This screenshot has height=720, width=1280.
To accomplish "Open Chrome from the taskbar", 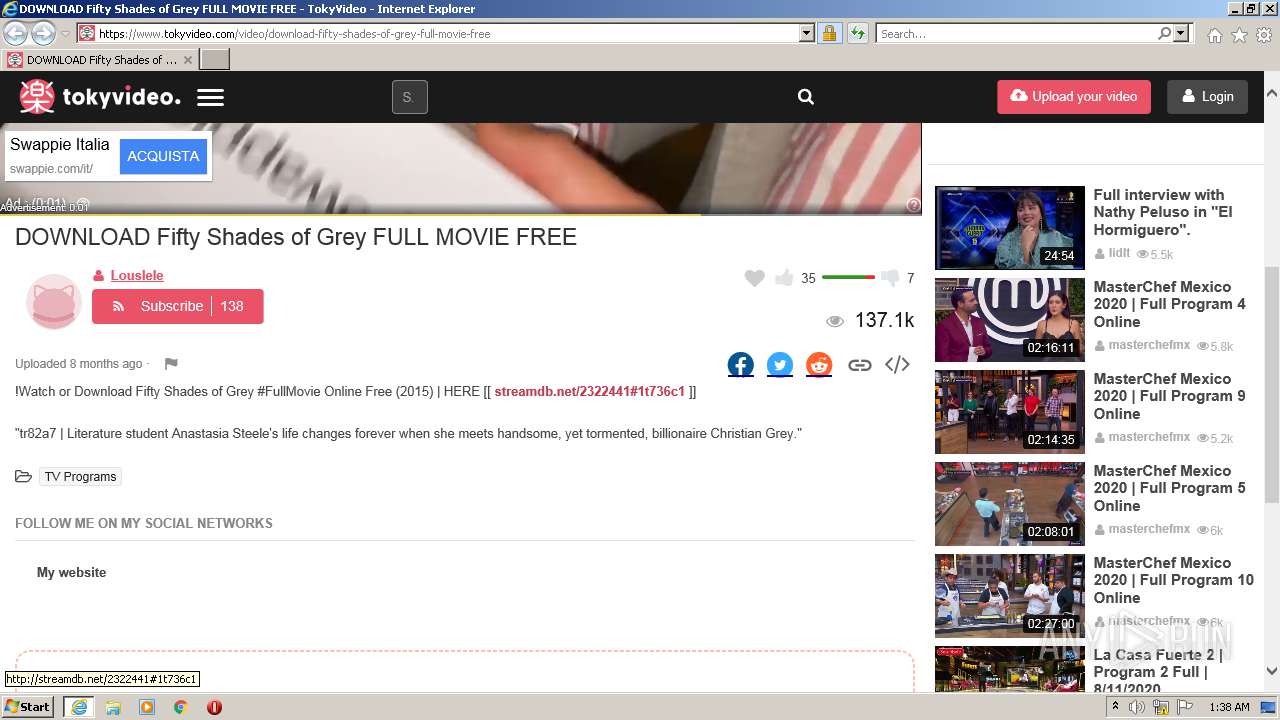I will pos(181,707).
